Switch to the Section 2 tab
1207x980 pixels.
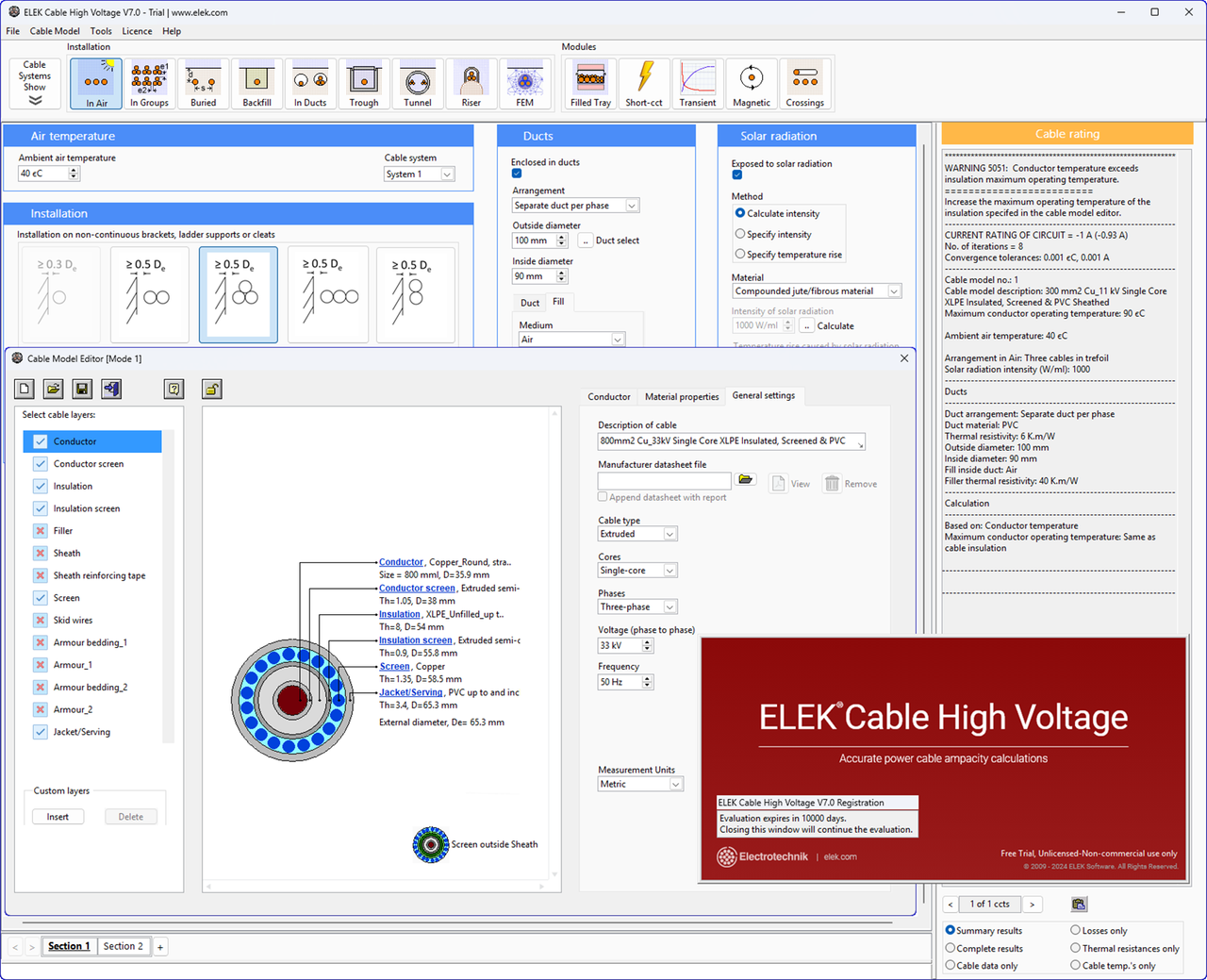124,946
